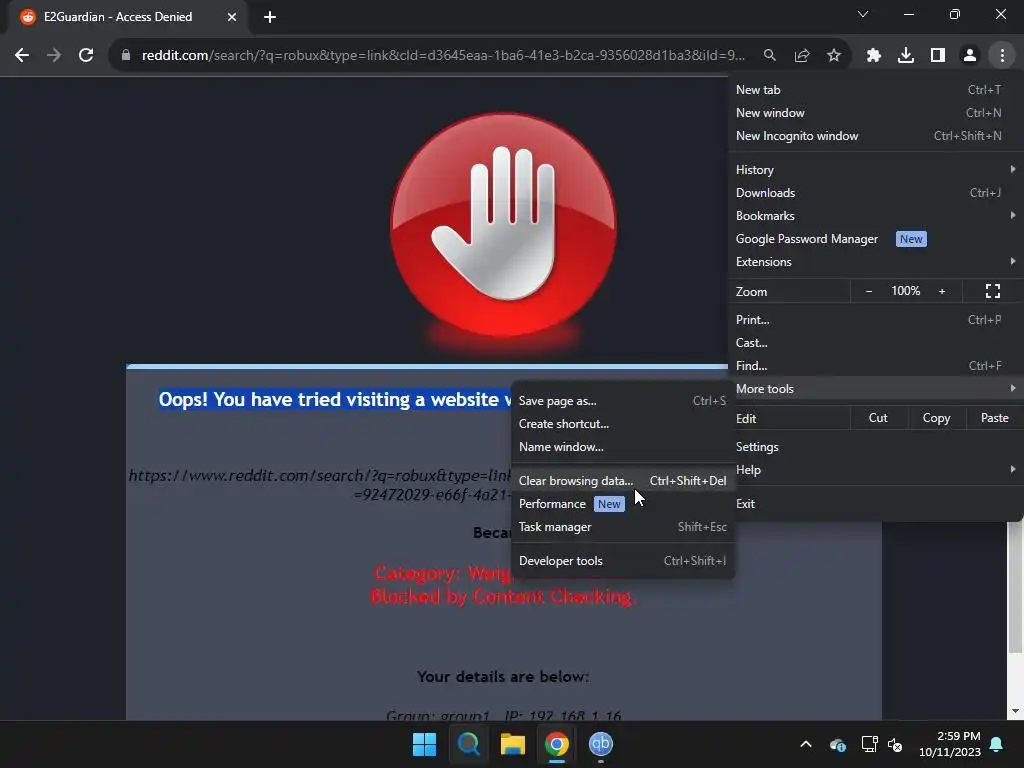Open Downloads from the Chrome menu

(x=875, y=193)
